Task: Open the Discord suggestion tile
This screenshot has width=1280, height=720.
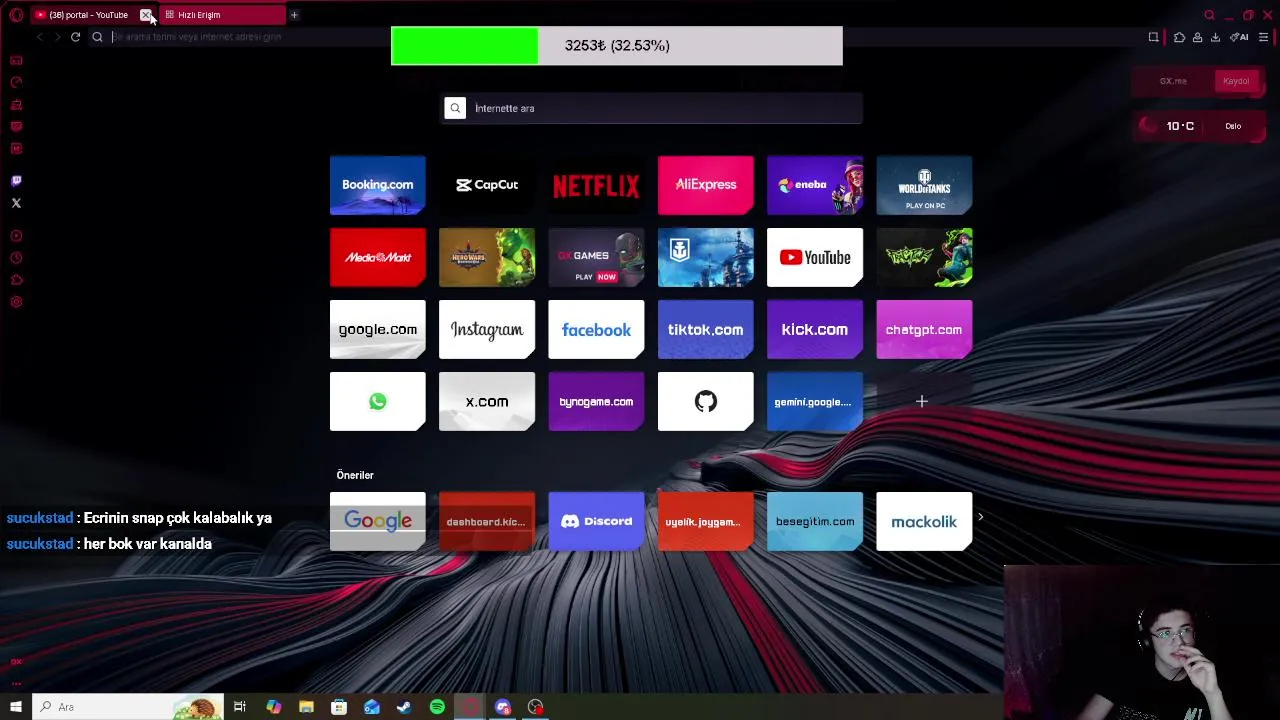Action: coord(596,521)
